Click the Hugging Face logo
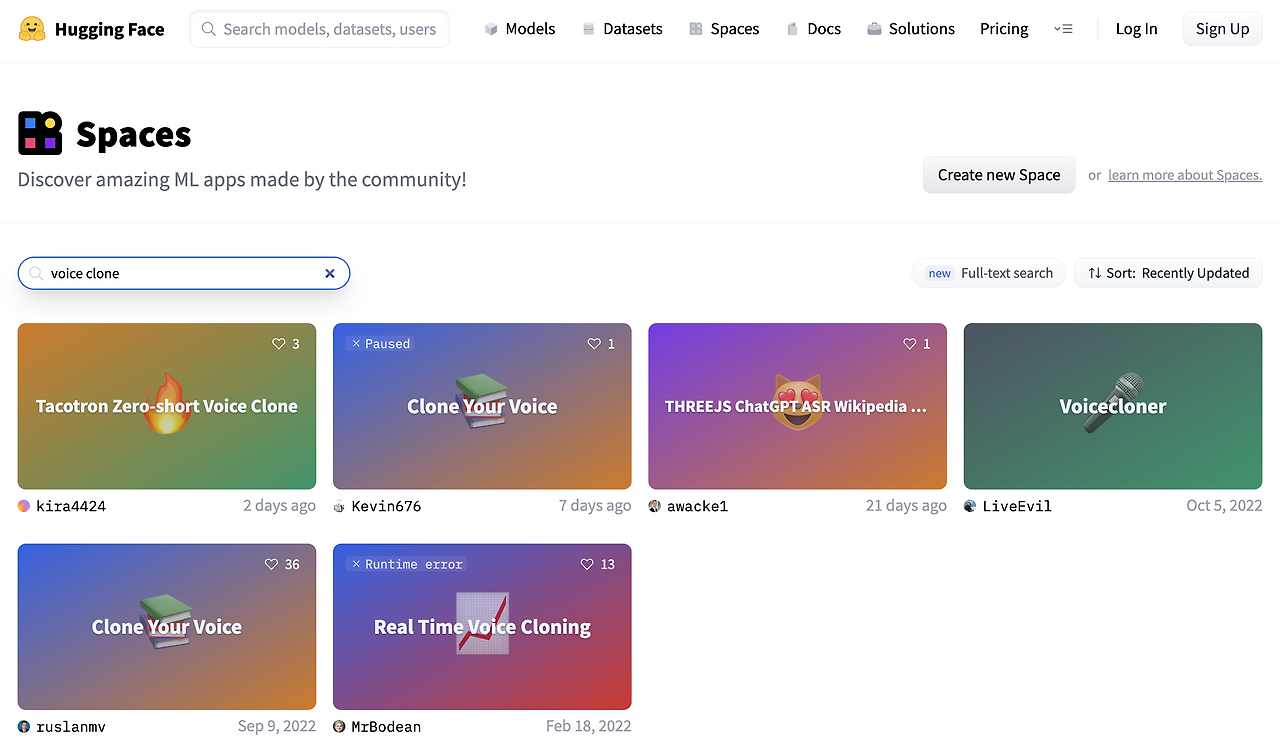The image size is (1280, 747). point(91,29)
